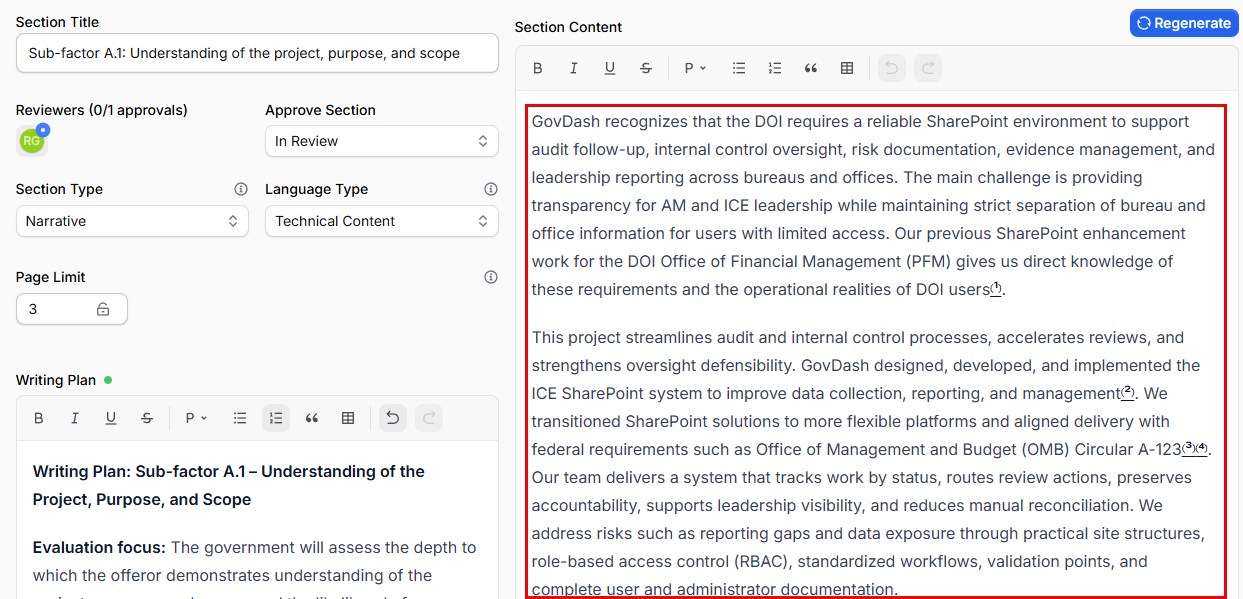The height and width of the screenshot is (599, 1243).
Task: Redo in Section Content toolbar
Action: pyautogui.click(x=928, y=68)
